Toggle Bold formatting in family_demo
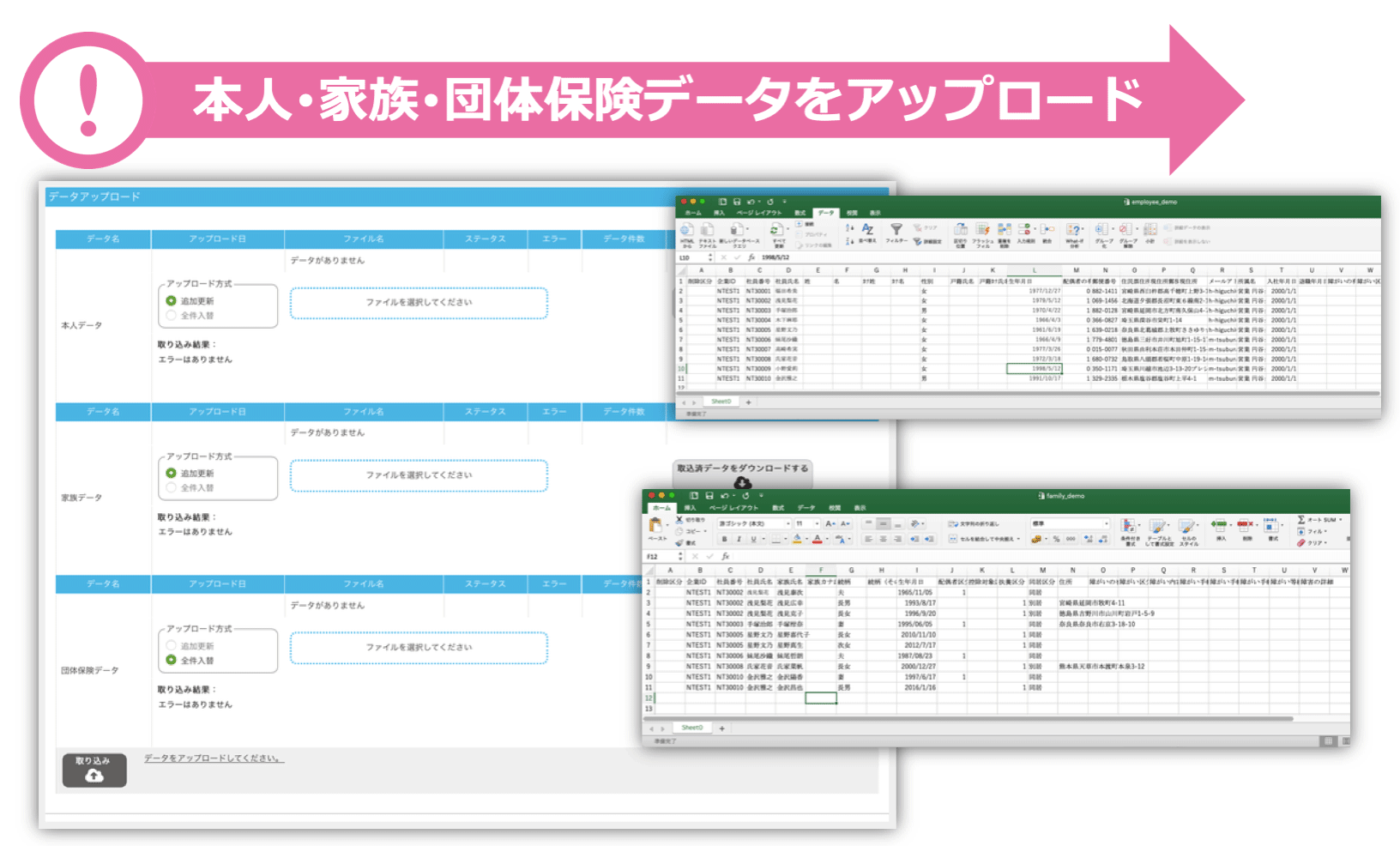Screen dimensions: 1400x846 coord(724,540)
